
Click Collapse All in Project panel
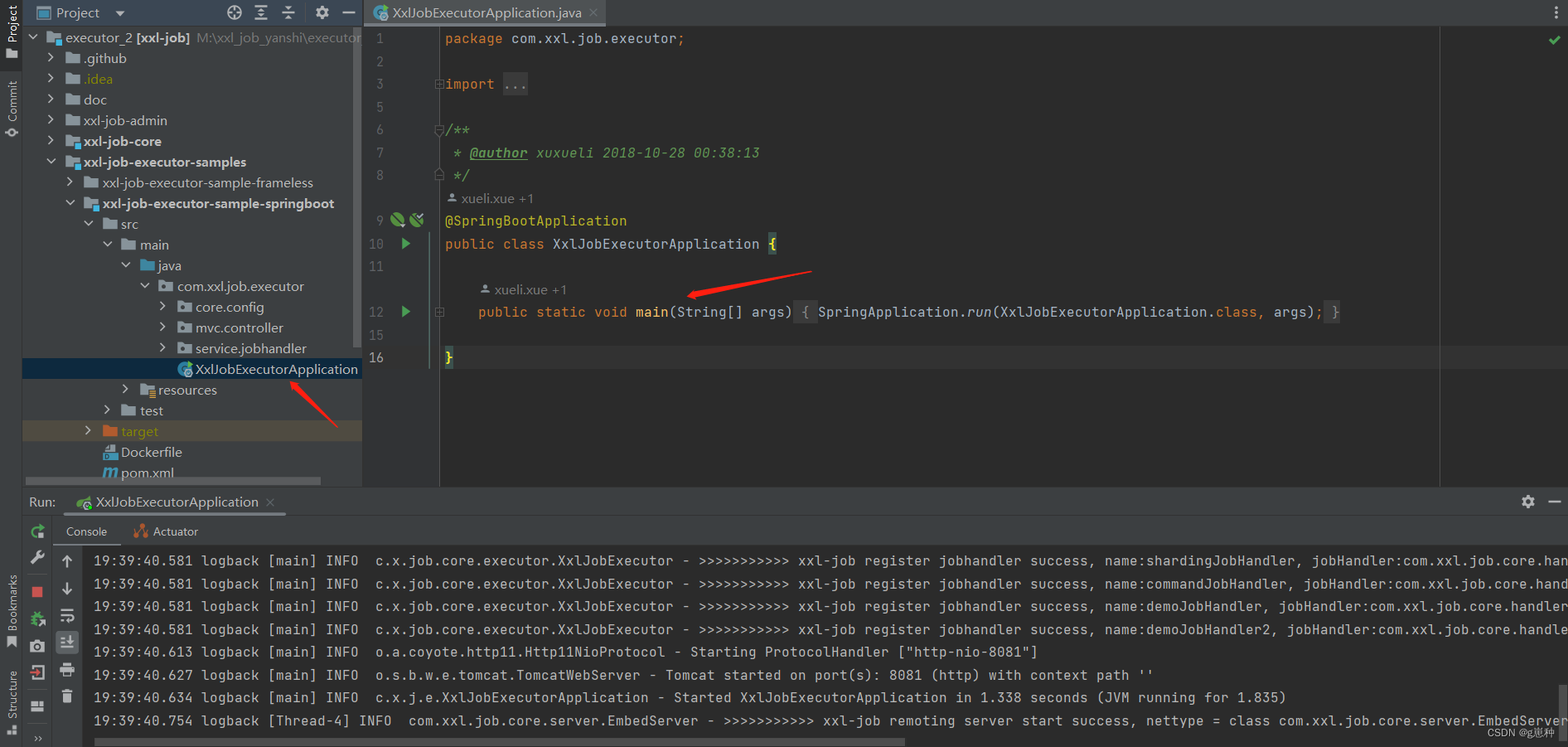(x=288, y=12)
